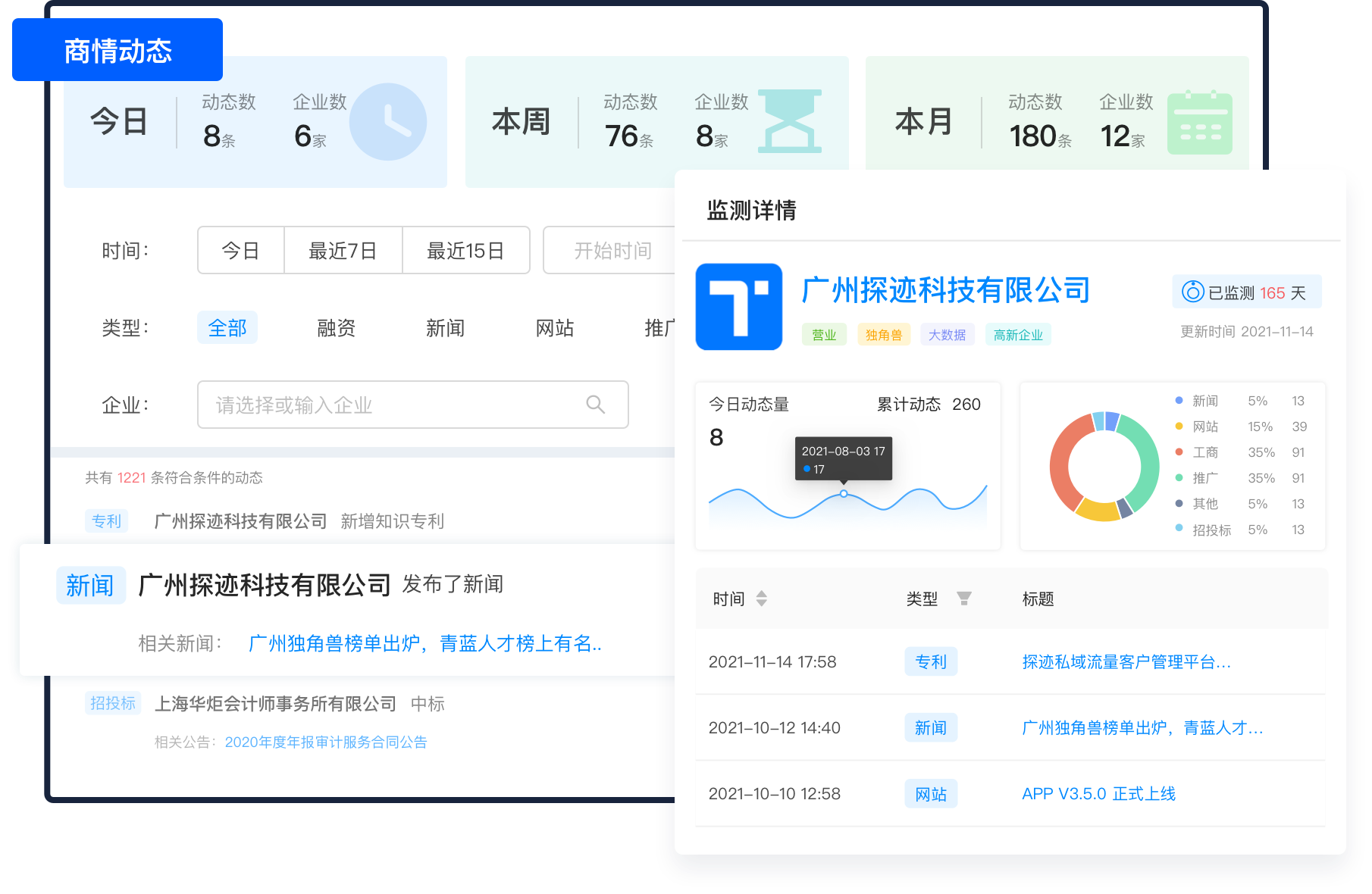Click the 今日动态量 label

click(x=749, y=404)
